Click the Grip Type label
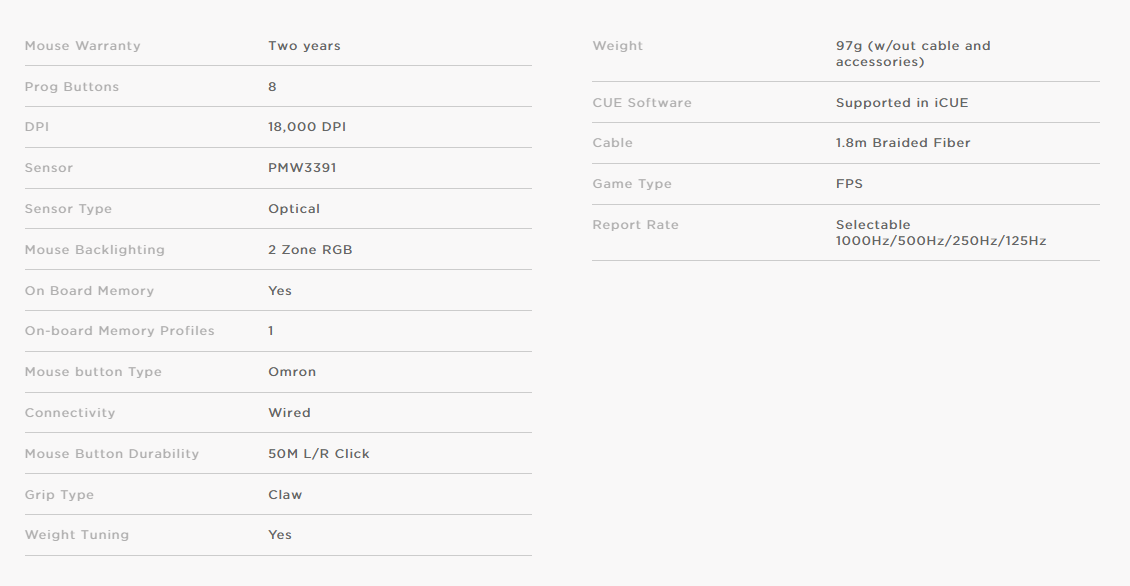The width and height of the screenshot is (1130, 586). pyautogui.click(x=59, y=494)
